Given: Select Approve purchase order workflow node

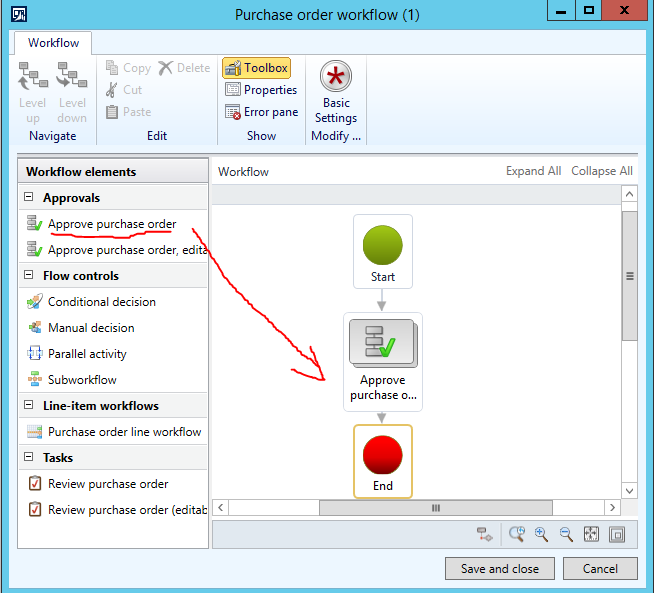Looking at the screenshot, I should point(382,362).
